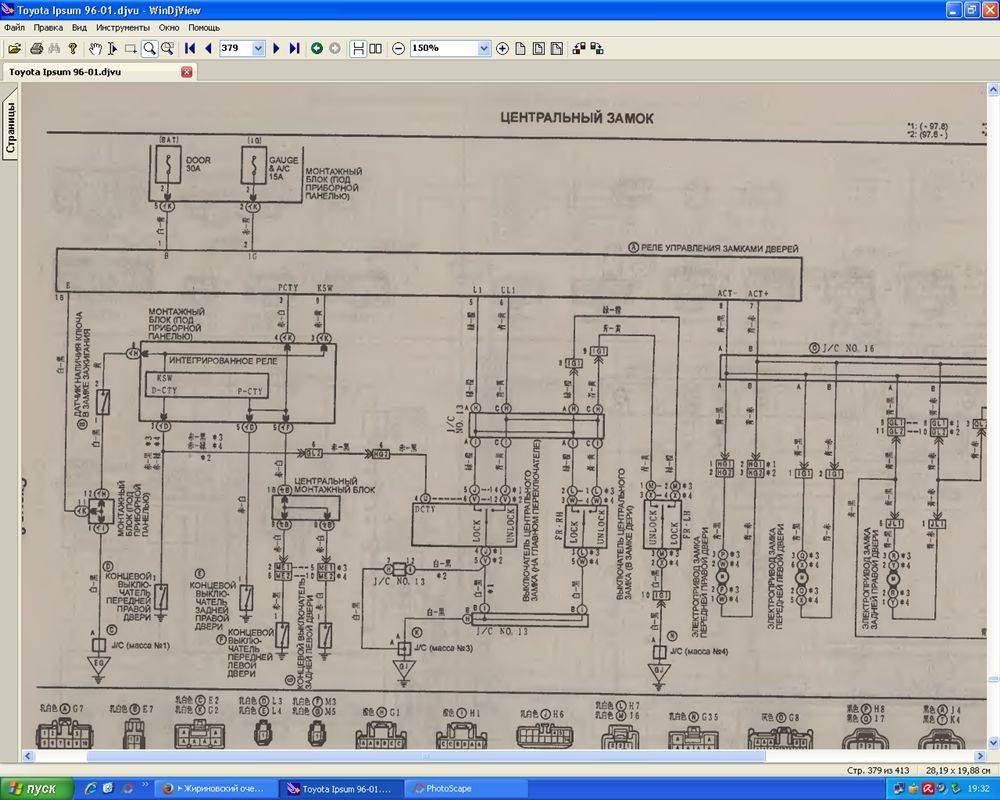Click the пуск Start button

point(35,789)
